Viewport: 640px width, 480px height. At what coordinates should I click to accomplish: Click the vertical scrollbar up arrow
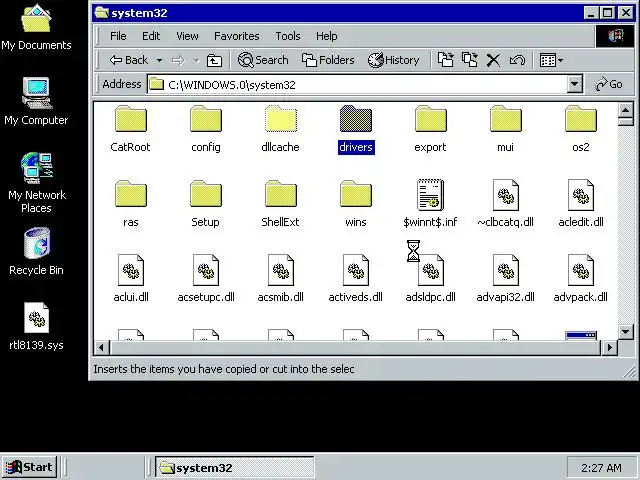pos(625,110)
